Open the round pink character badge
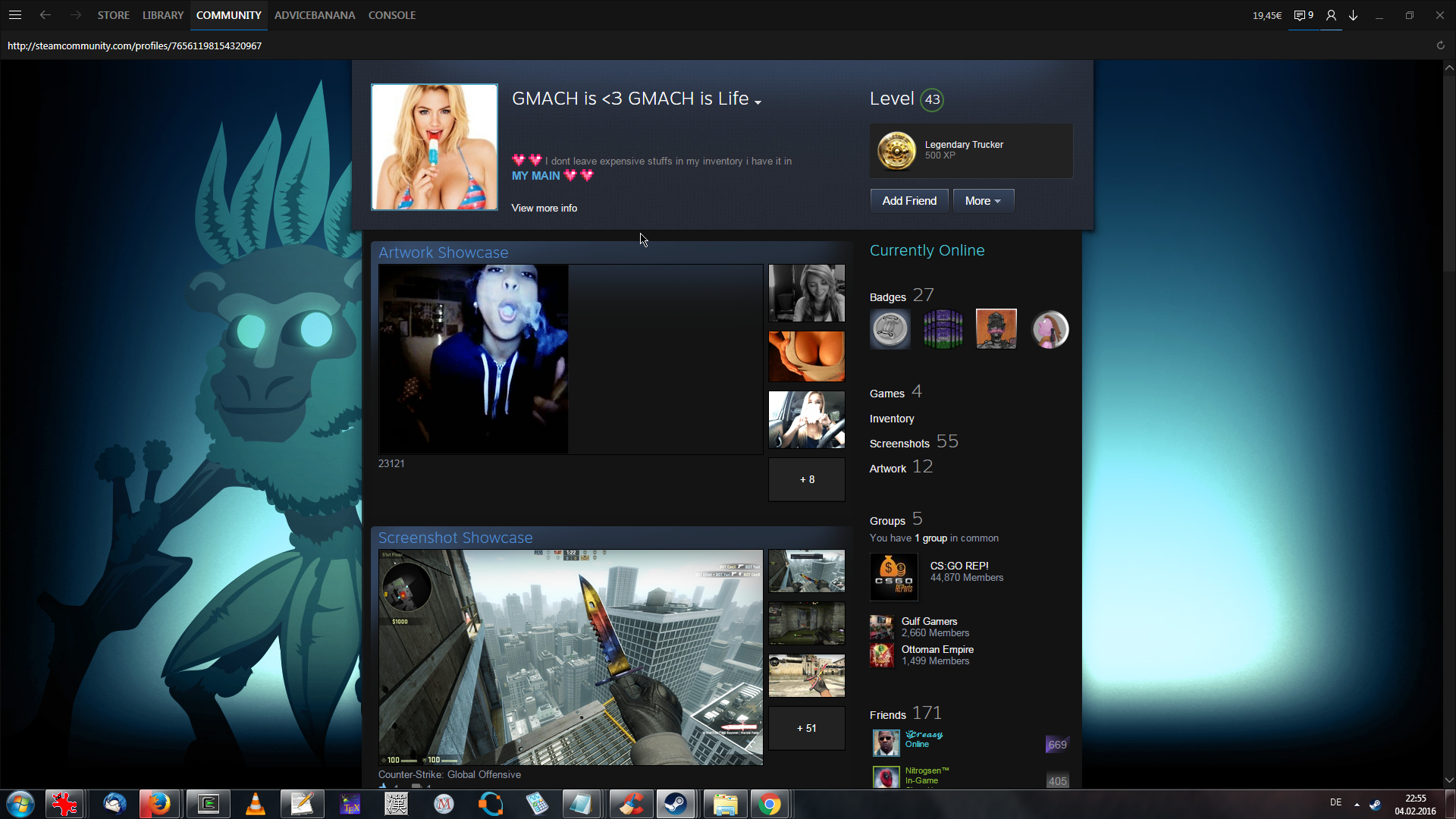 1050,329
